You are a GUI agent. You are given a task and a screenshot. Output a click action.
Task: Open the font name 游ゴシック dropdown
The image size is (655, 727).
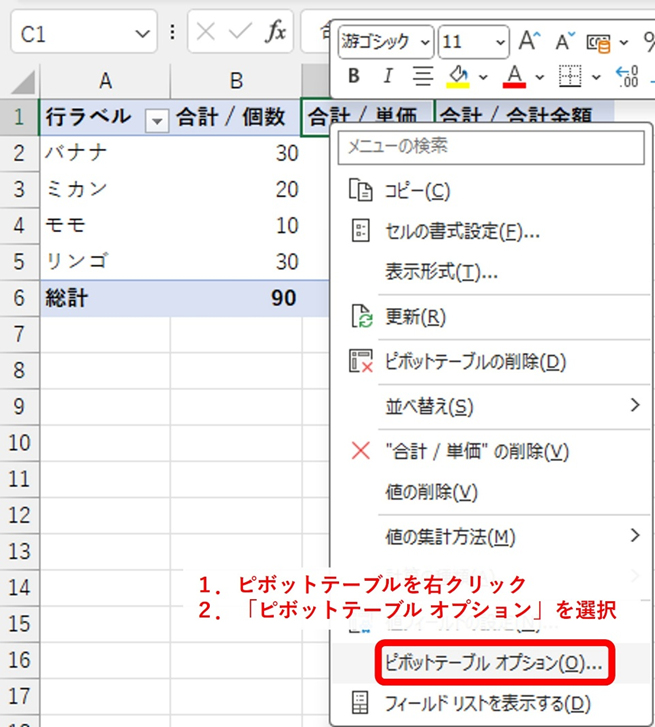coord(425,42)
